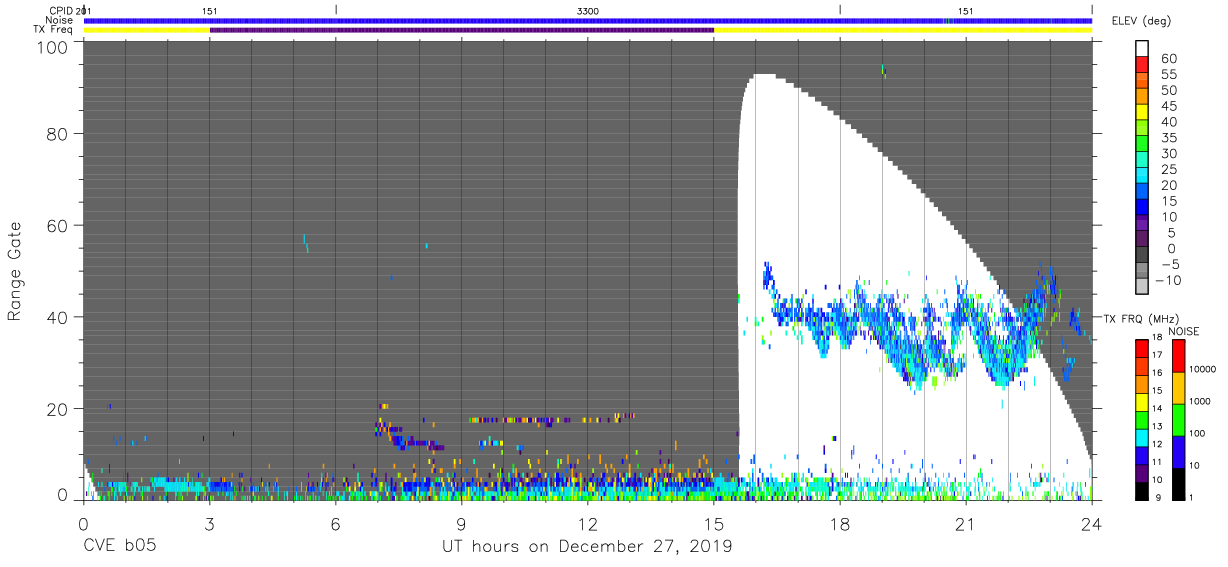The height and width of the screenshot is (567, 1228).
Task: Click UT hour tick label 6
Action: [335, 524]
